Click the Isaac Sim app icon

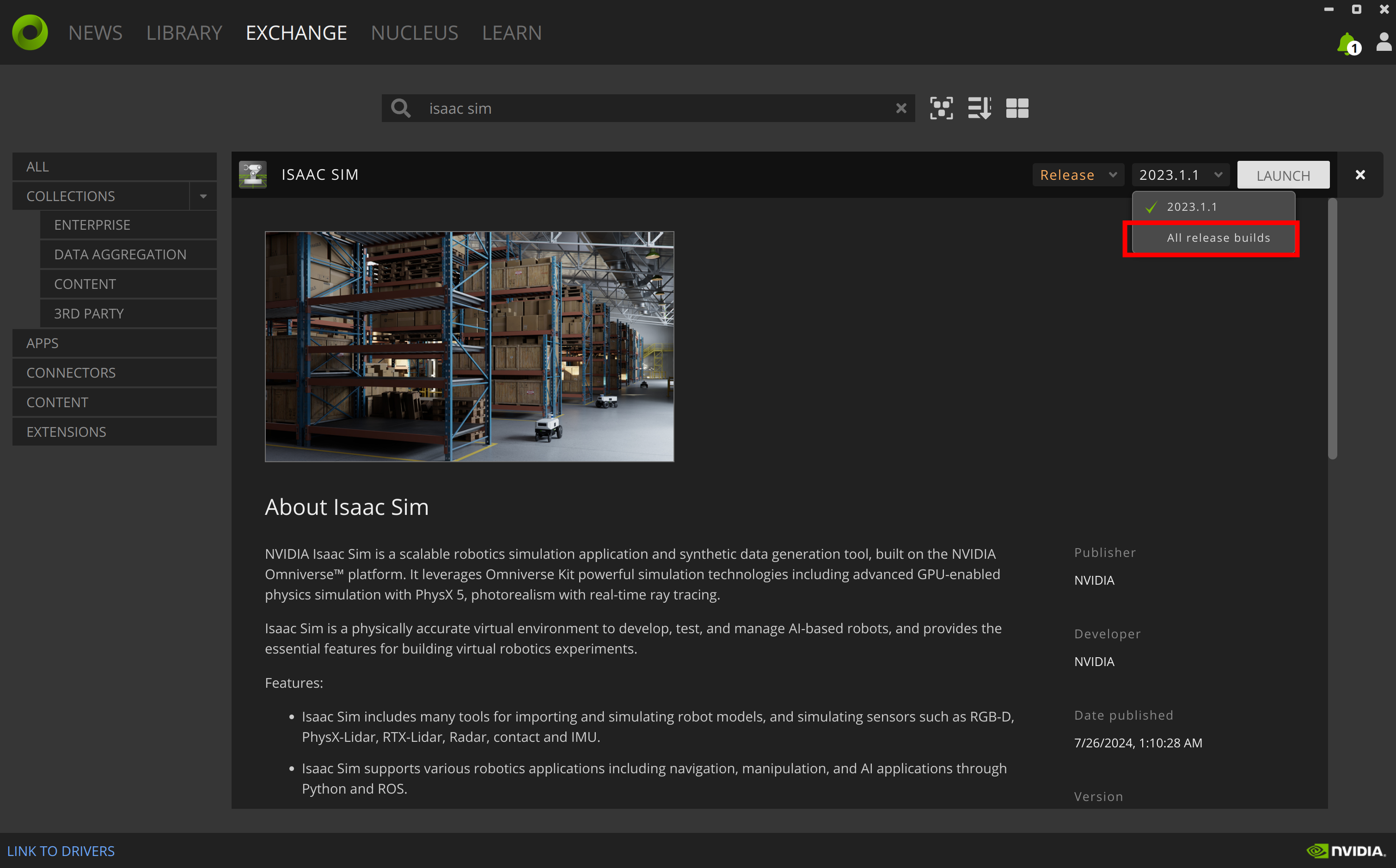[x=253, y=175]
